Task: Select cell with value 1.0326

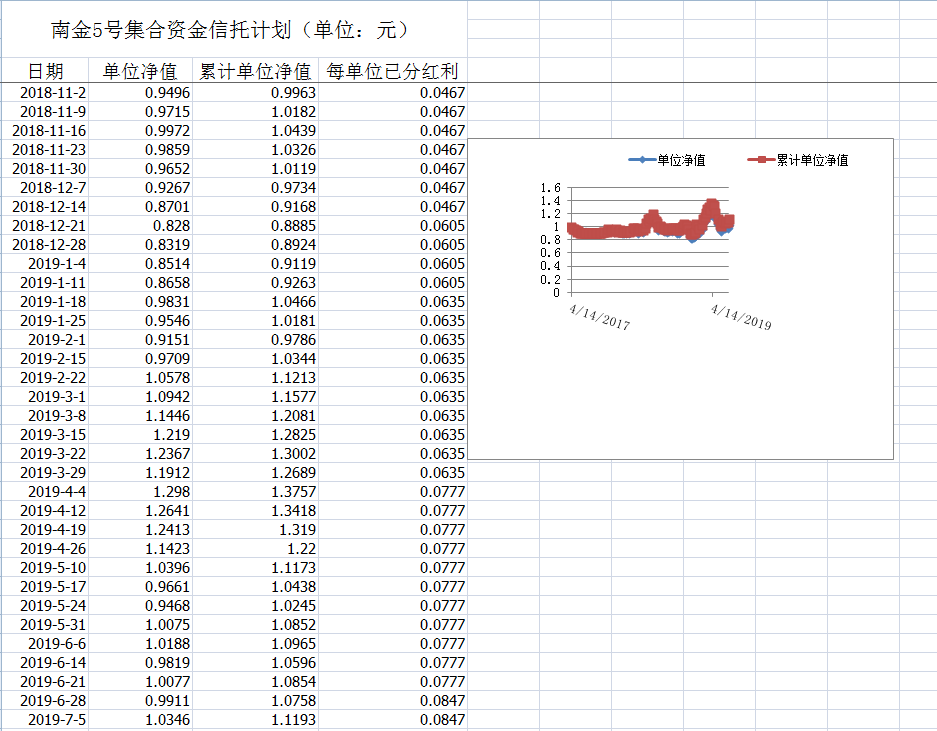Action: [x=255, y=149]
